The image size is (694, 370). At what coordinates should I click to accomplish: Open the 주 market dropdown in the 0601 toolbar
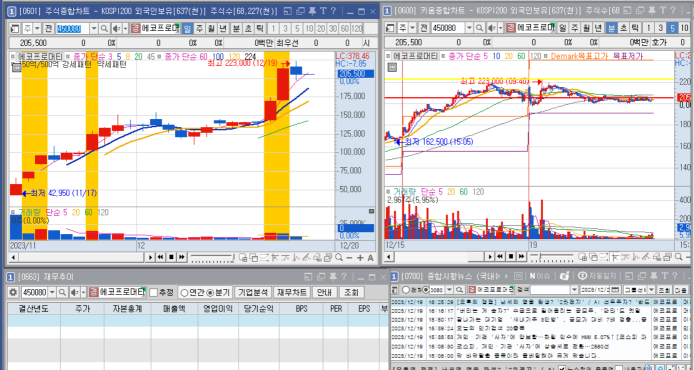tap(38, 29)
